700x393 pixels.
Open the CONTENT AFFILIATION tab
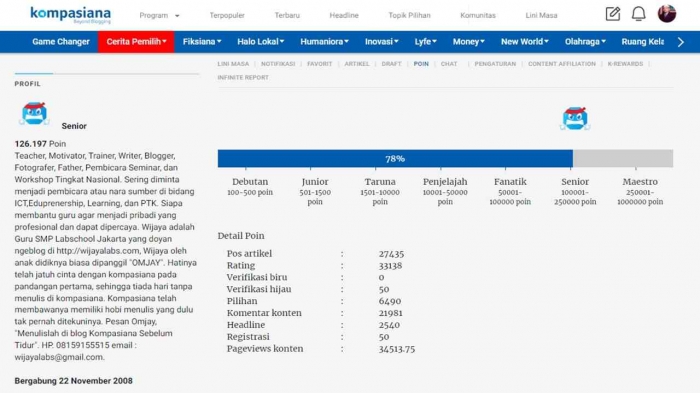[x=562, y=64]
